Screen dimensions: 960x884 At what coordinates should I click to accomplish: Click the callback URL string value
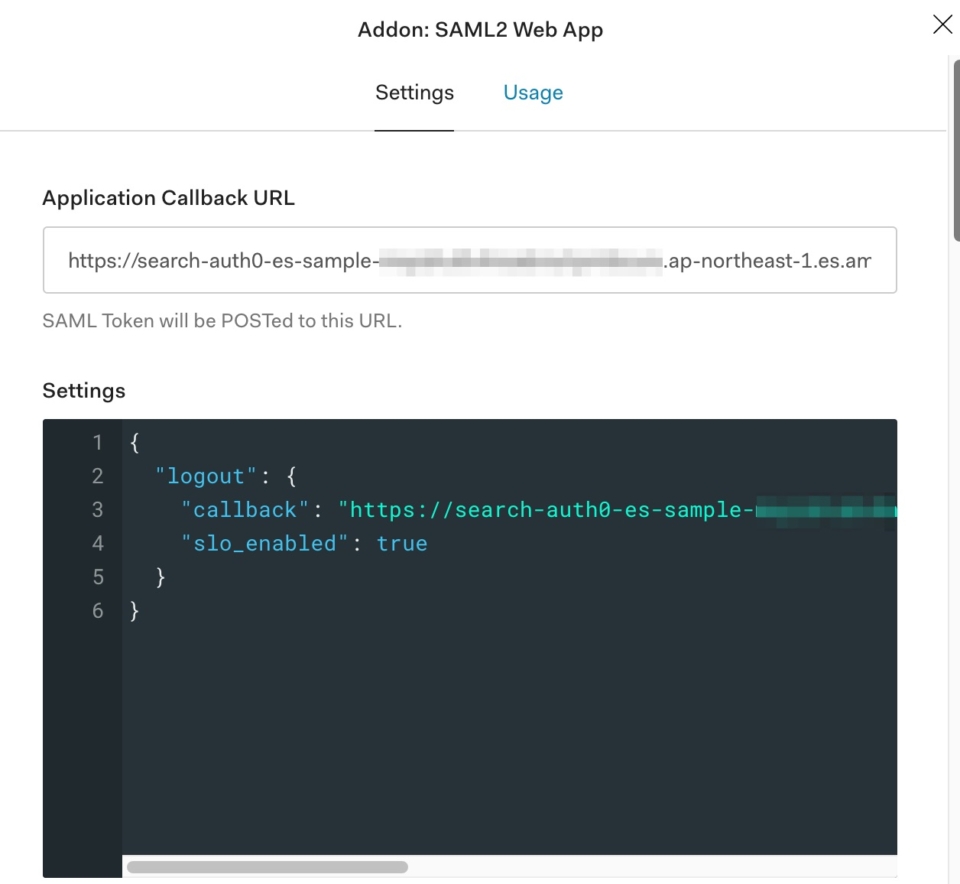click(617, 510)
